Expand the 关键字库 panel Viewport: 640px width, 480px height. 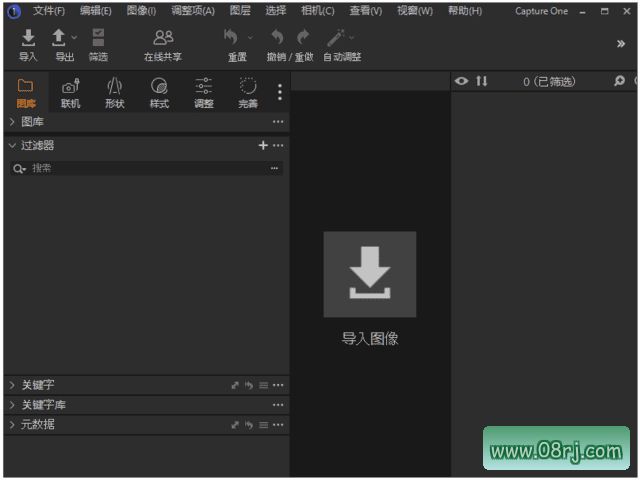click(12, 405)
